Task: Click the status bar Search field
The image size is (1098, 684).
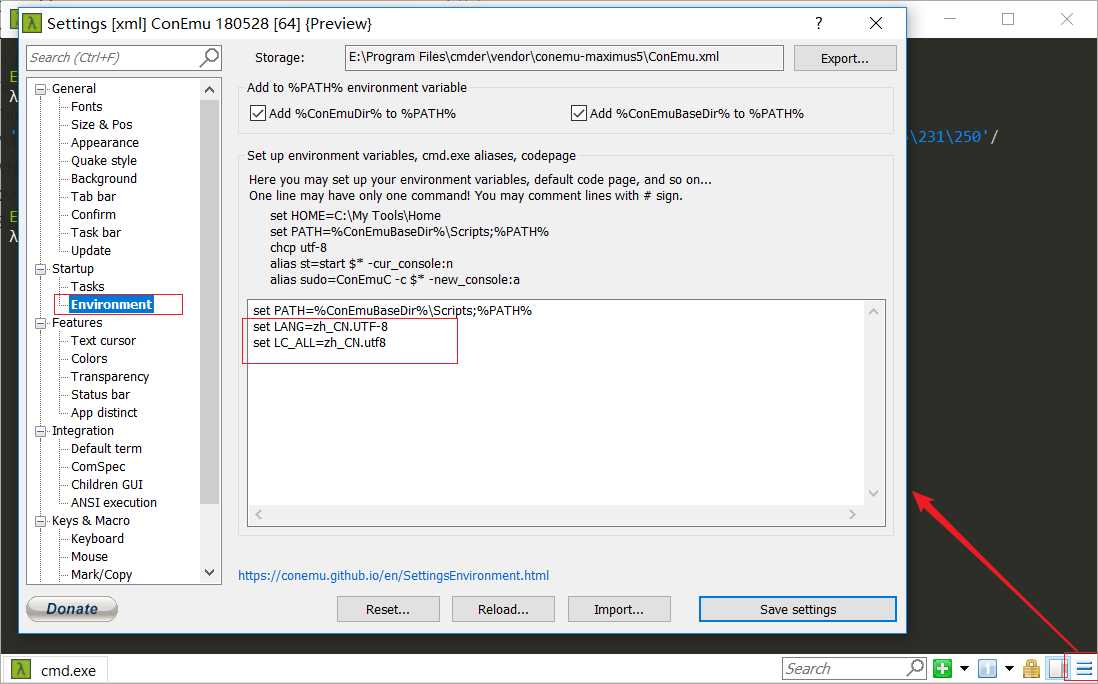Action: pyautogui.click(x=854, y=669)
